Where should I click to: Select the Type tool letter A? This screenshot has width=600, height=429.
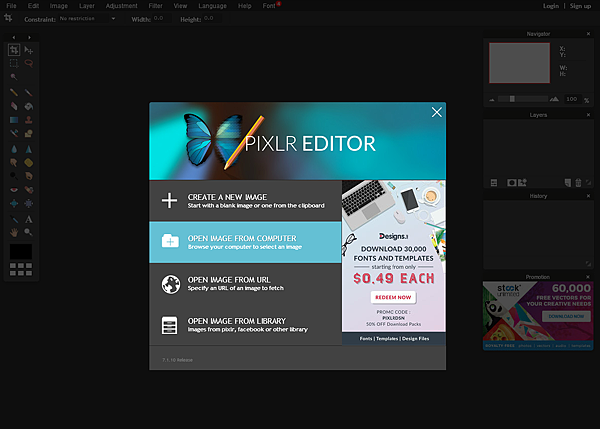tap(29, 219)
